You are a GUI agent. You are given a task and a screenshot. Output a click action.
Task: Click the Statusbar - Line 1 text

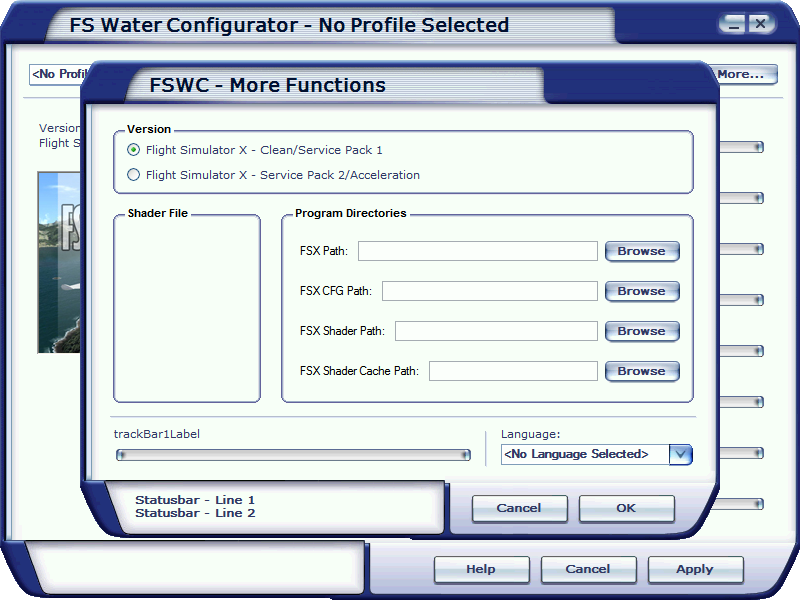pos(195,500)
